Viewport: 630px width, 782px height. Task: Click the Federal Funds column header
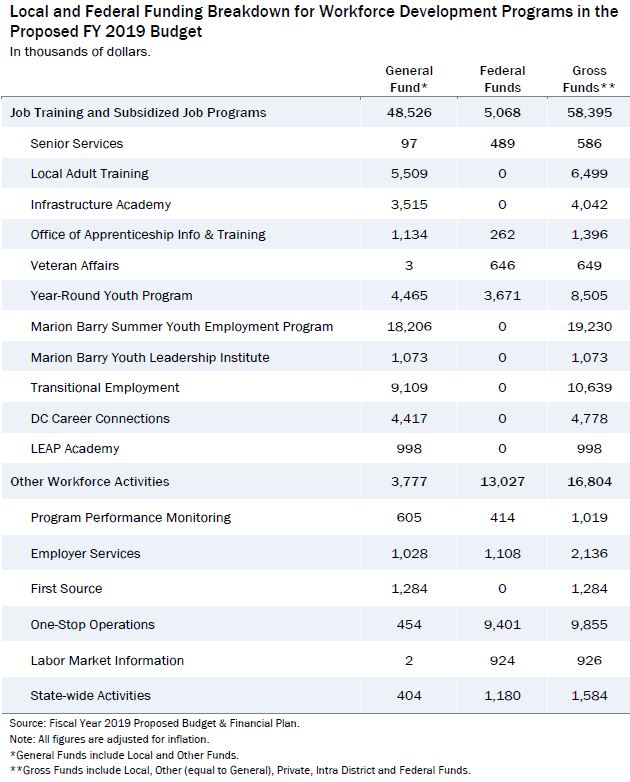click(502, 79)
